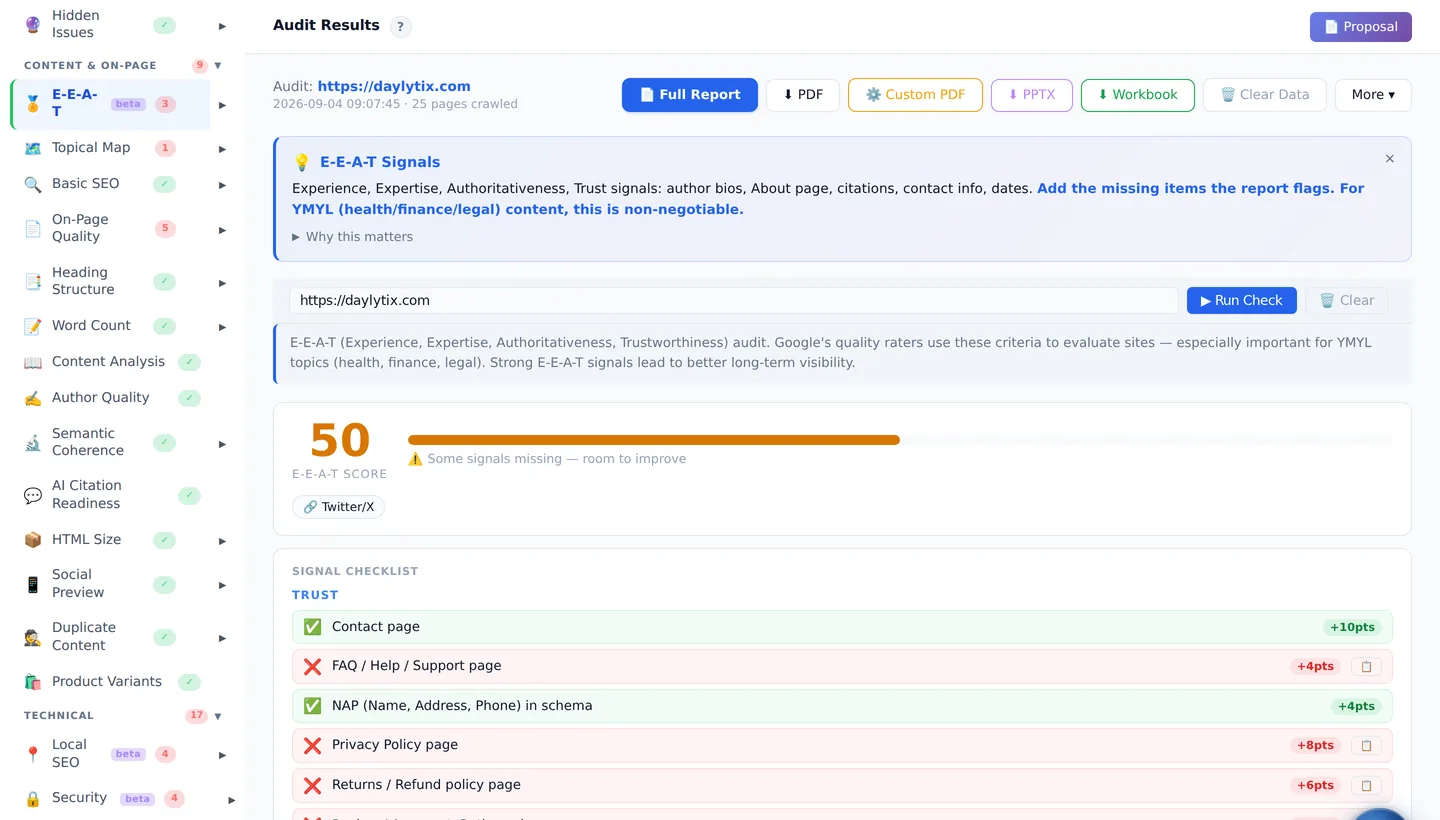Expand the Word Count submenu arrow
This screenshot has height=820, width=1440.
222,327
